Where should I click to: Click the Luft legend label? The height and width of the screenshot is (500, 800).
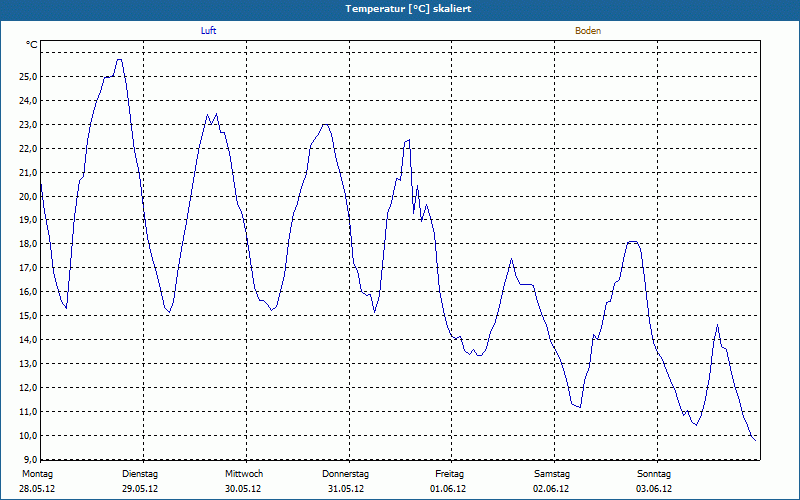coord(208,31)
